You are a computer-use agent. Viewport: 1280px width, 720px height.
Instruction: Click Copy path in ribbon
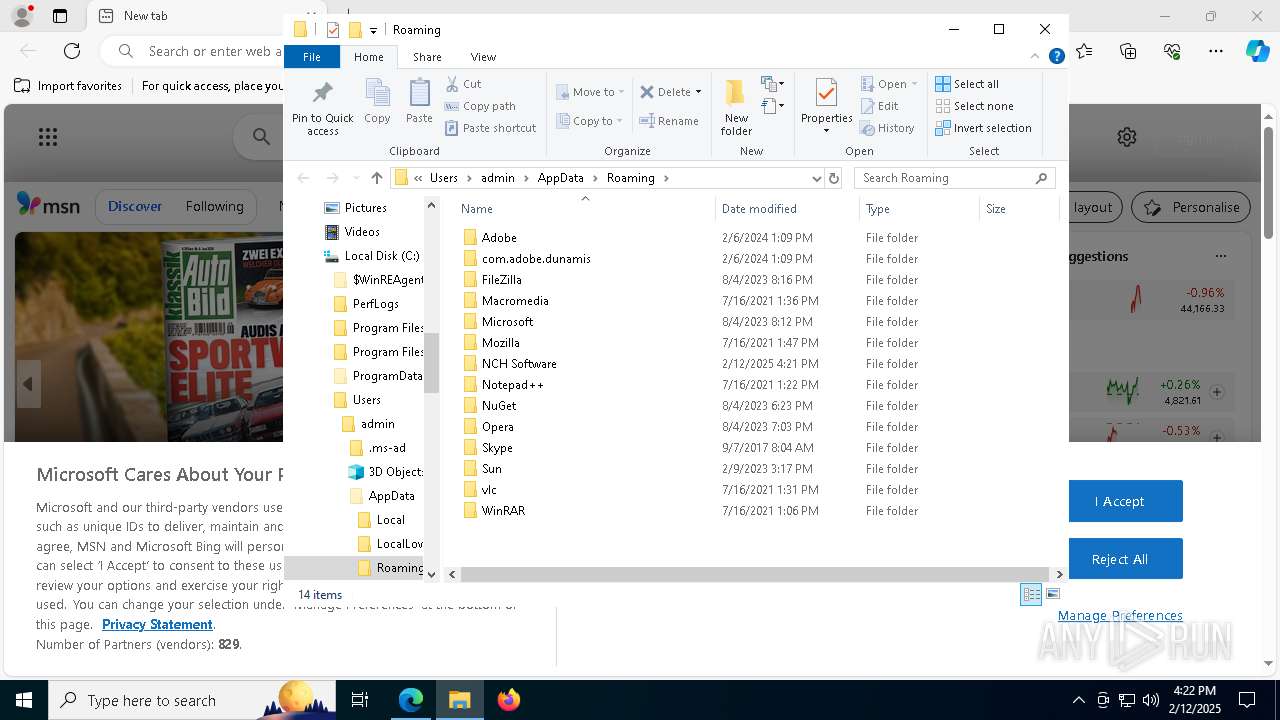(480, 106)
